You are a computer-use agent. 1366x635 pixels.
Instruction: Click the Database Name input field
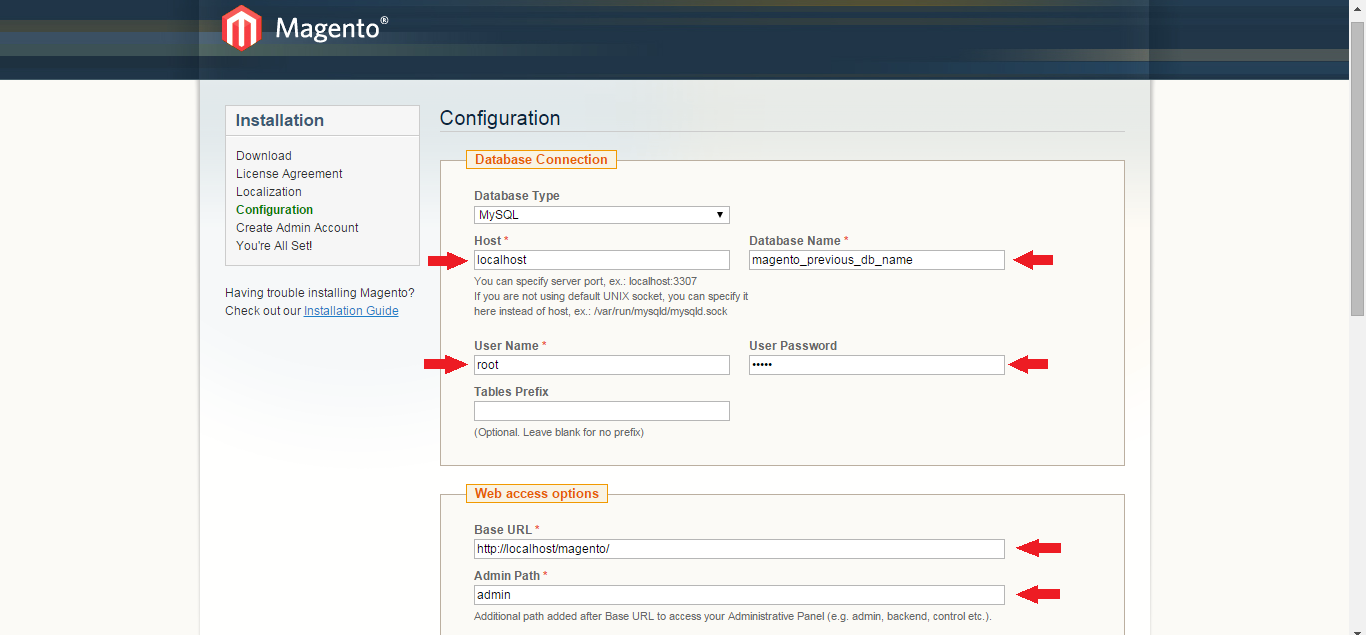point(877,260)
